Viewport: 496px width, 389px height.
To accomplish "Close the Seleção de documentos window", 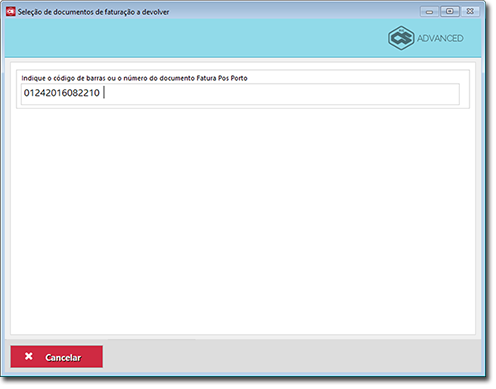I will [x=470, y=12].
